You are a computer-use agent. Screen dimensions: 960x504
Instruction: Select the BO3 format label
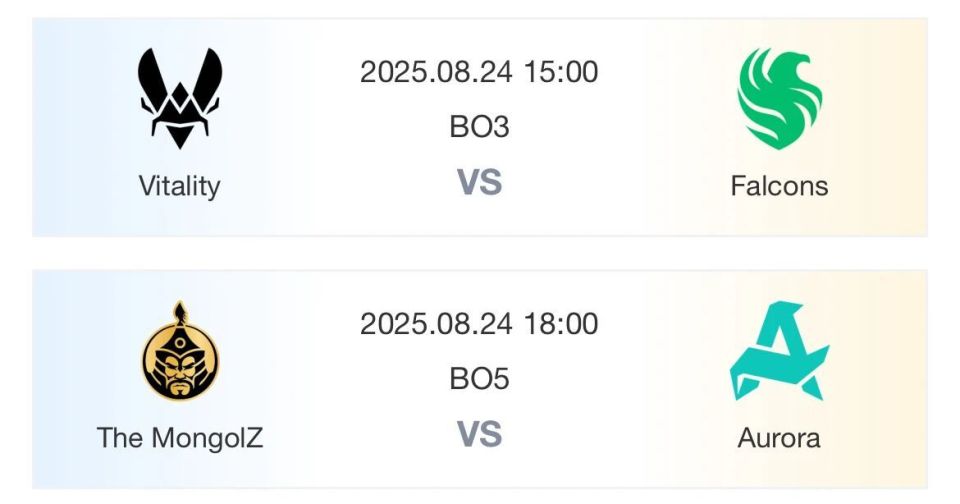(479, 127)
